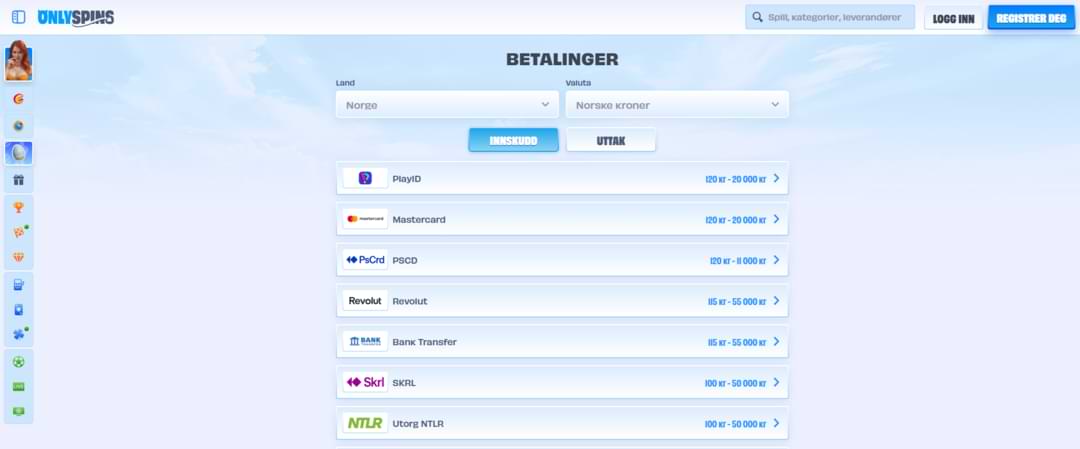Select the Mastercard payment method label
Viewport: 1080px width, 449px height.
(x=419, y=220)
